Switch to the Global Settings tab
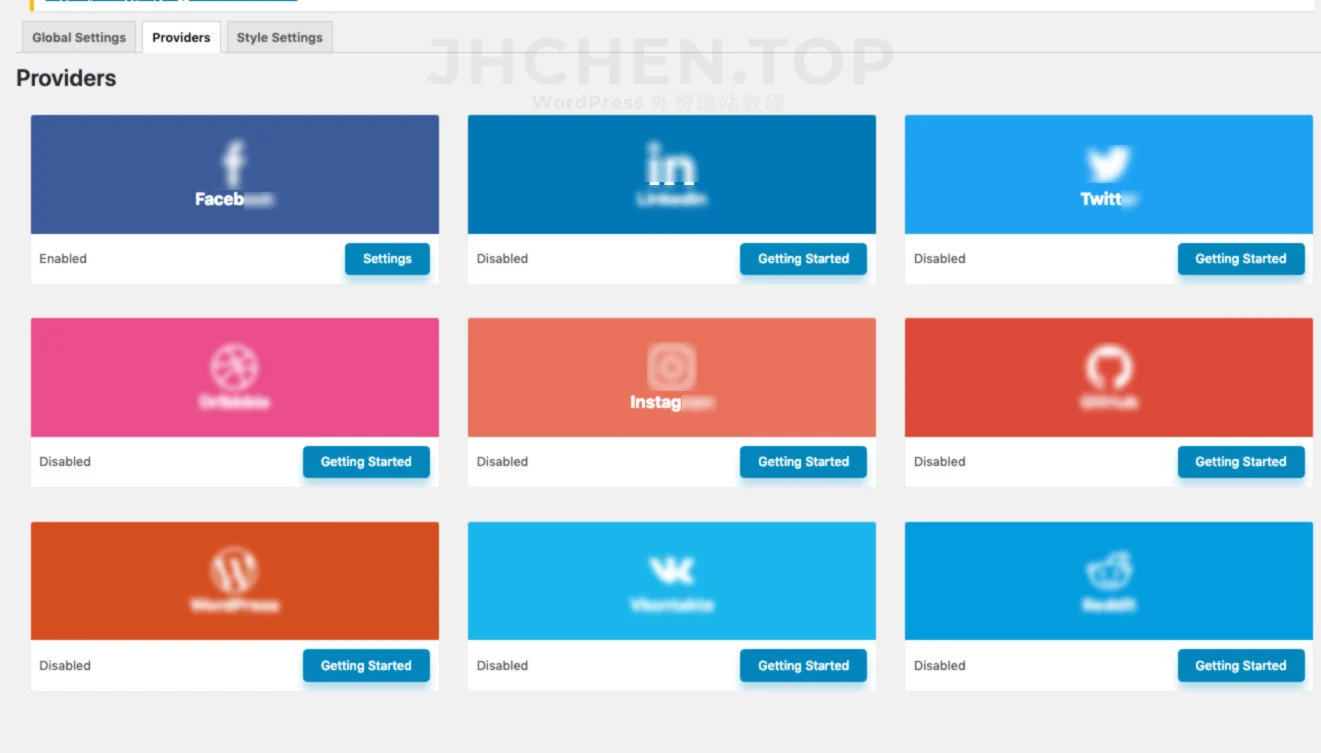This screenshot has width=1321, height=753. pos(79,38)
